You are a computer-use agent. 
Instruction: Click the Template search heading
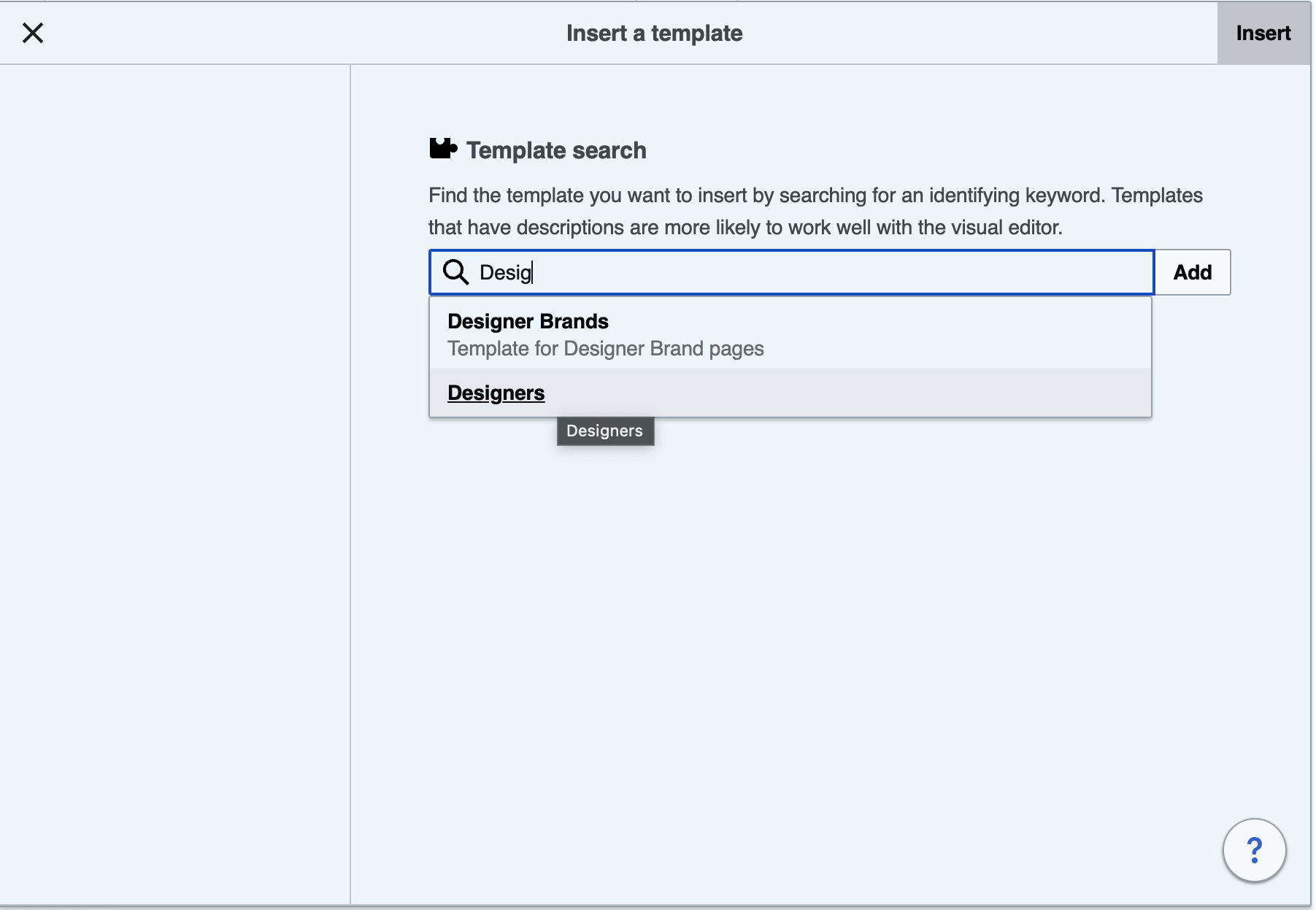pos(556,150)
